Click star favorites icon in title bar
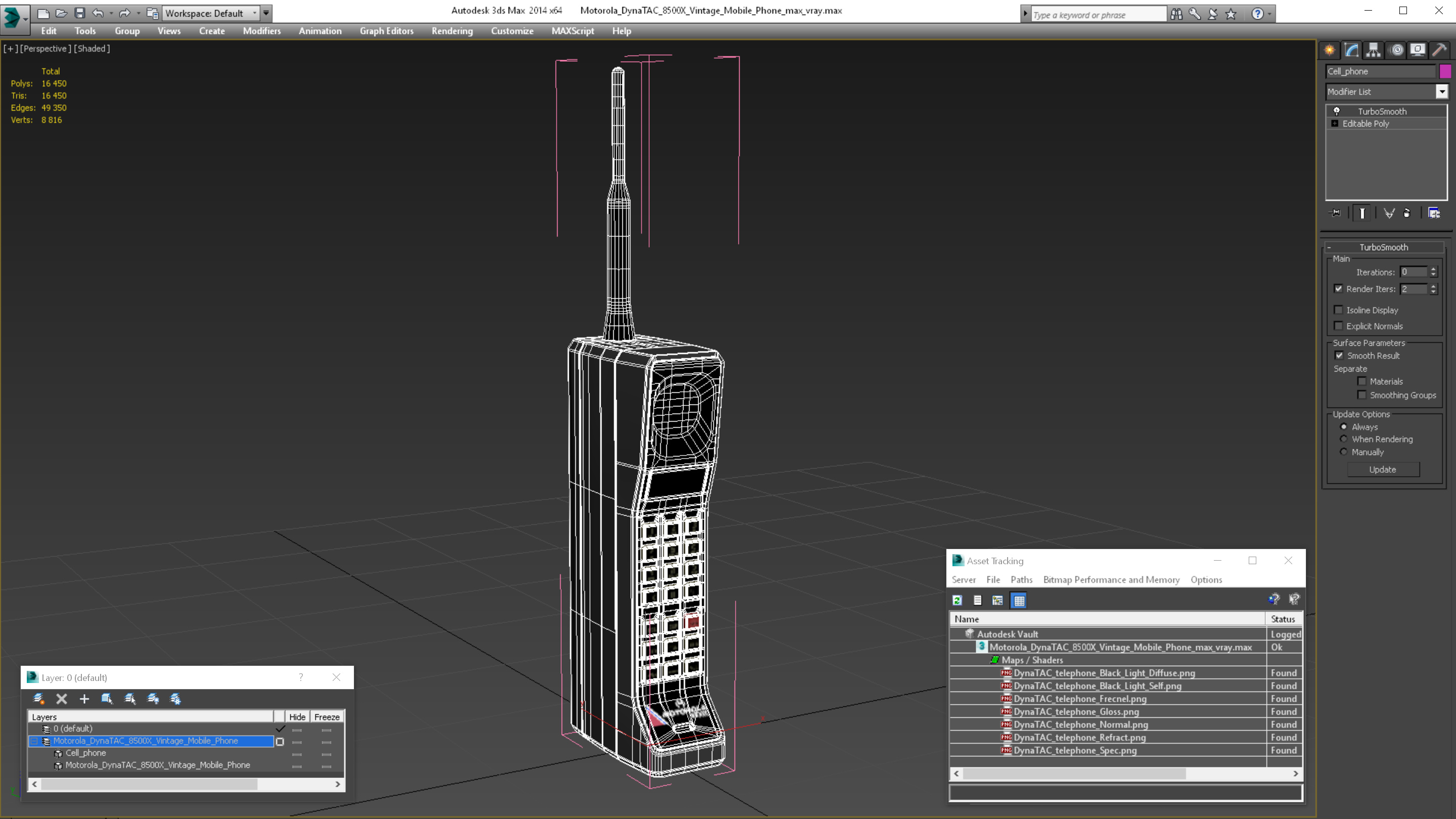Viewport: 1456px width, 819px height. pos(1231,14)
